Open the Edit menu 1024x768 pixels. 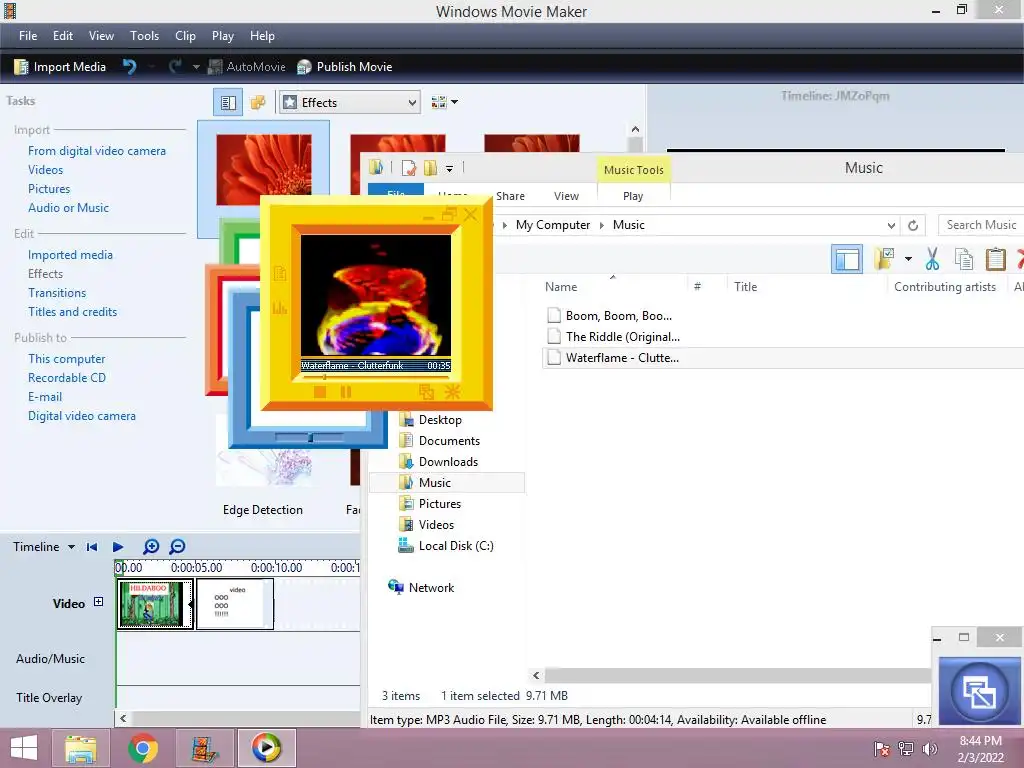coord(63,36)
